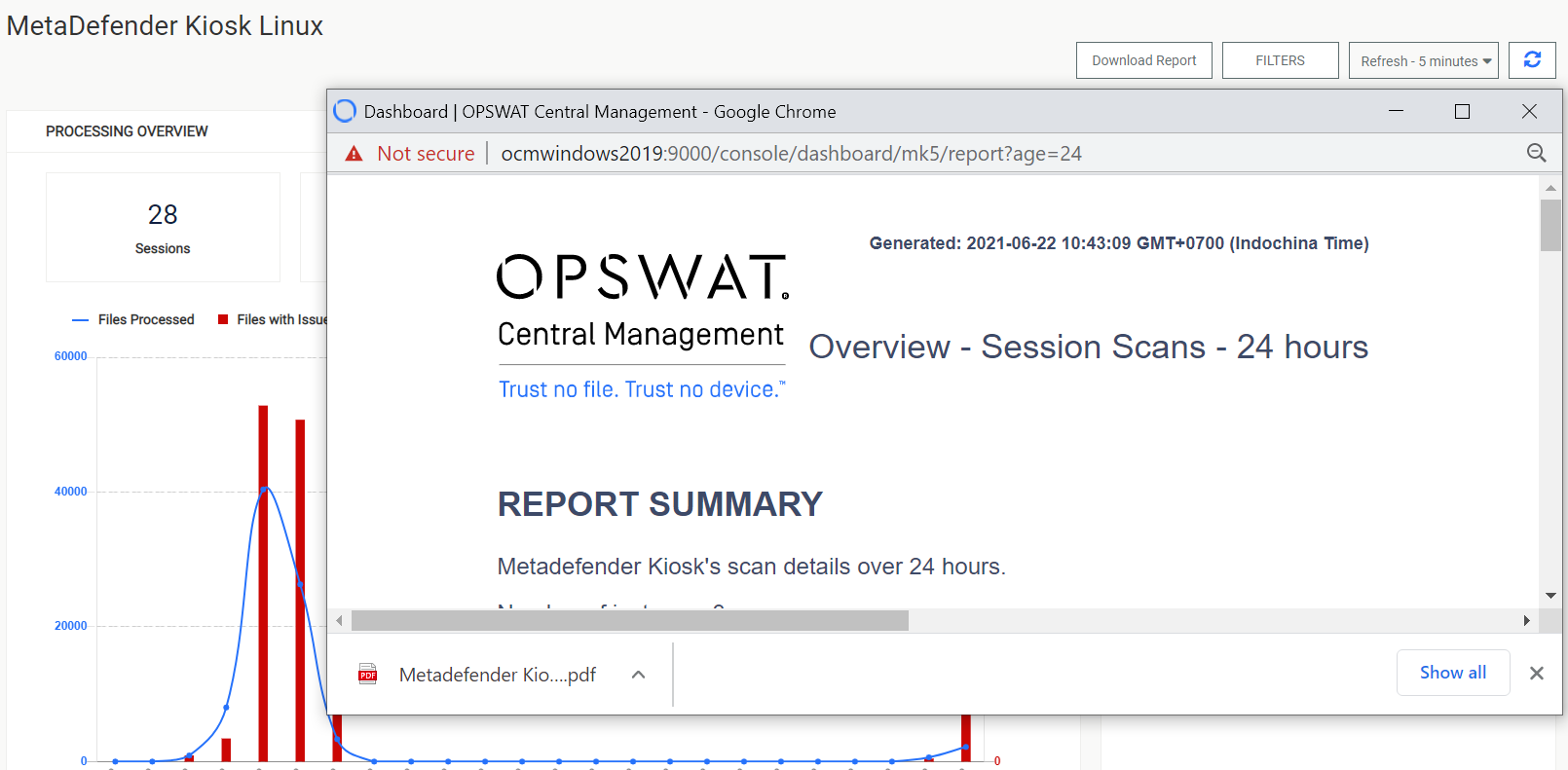The width and height of the screenshot is (1568, 770).
Task: Click the 'Trust no file. Trust no device.' tagline
Action: (x=642, y=389)
